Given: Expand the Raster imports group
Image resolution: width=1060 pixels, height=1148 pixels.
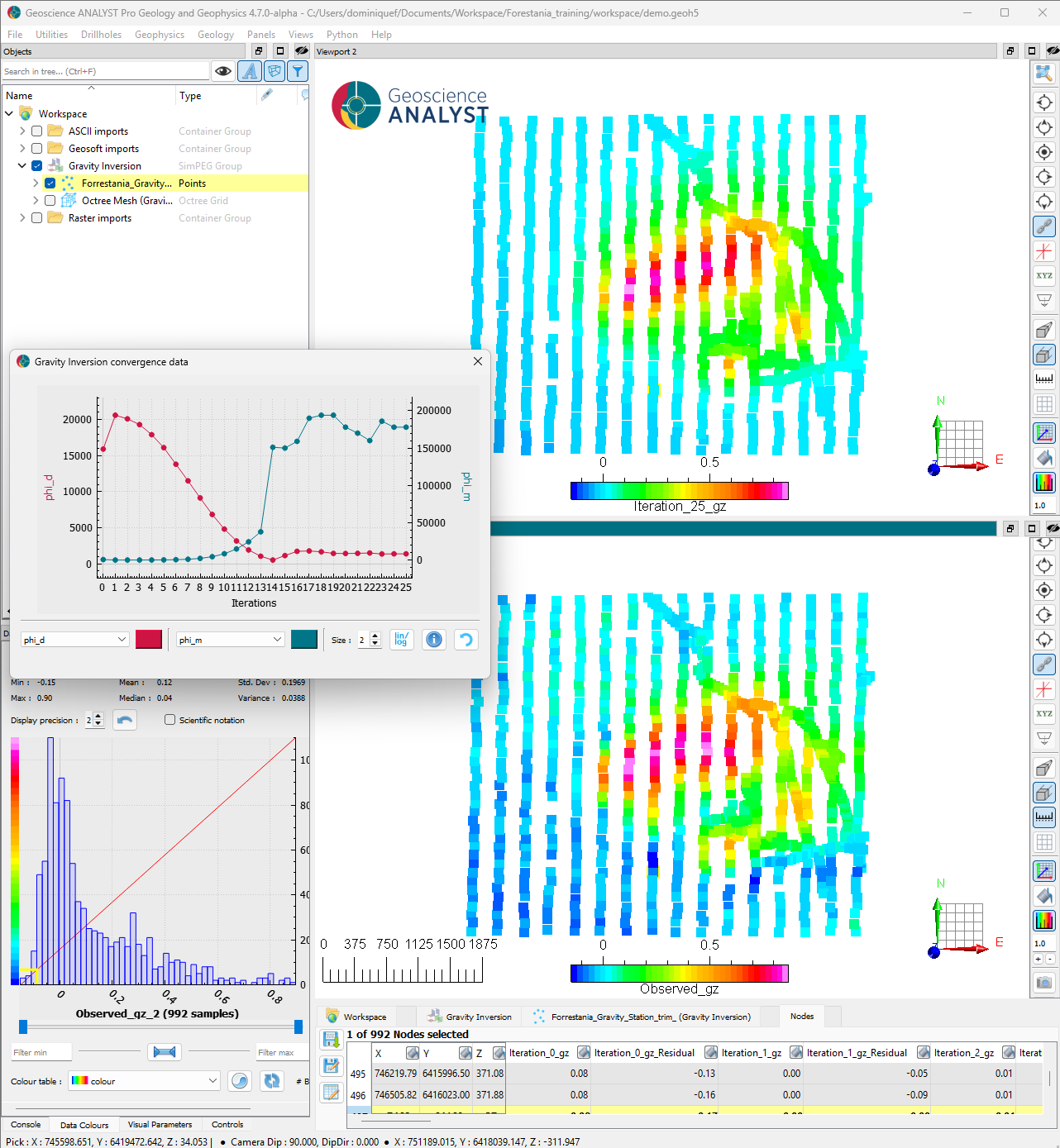Looking at the screenshot, I should pyautogui.click(x=22, y=218).
